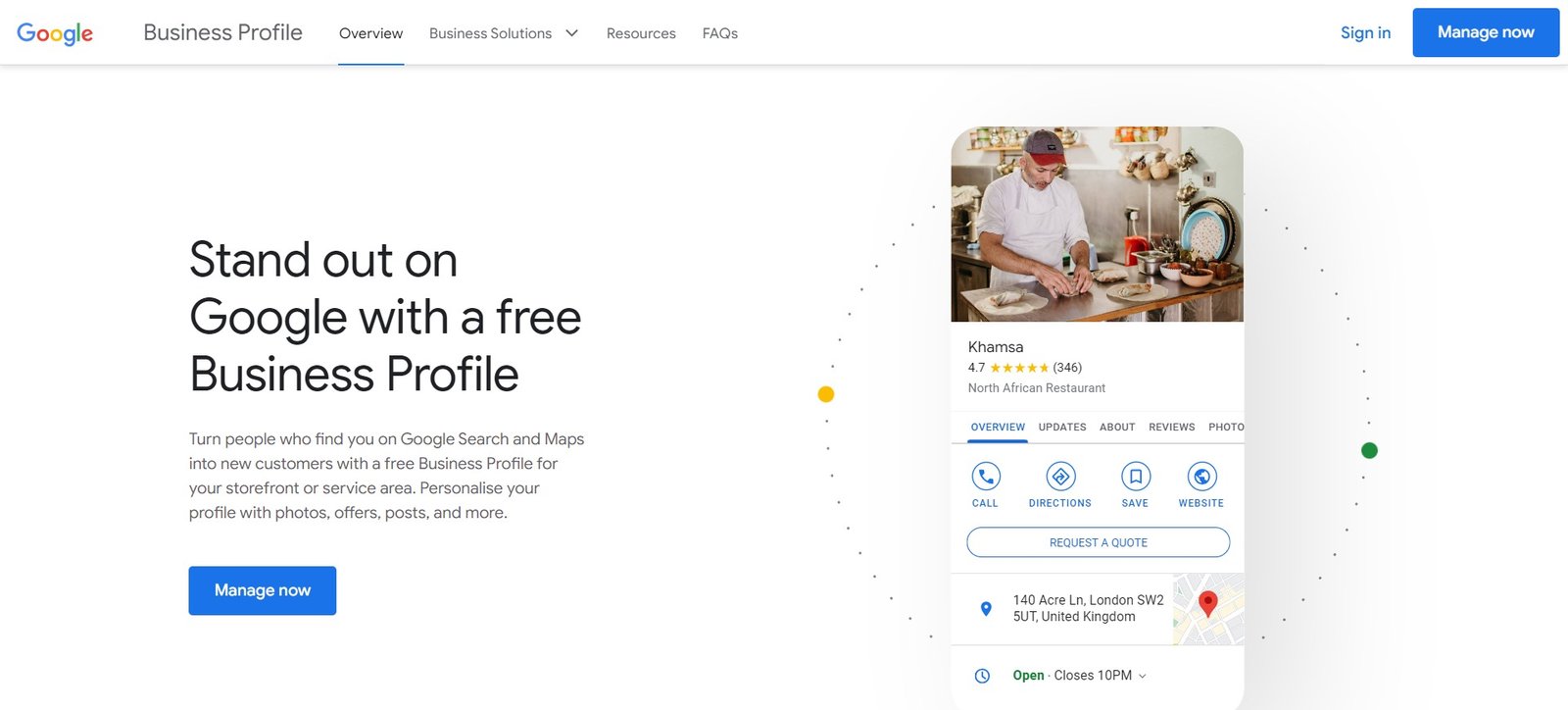Screen dimensions: 1568x710
Task: Click the blue location pin icon
Action: pos(986,609)
